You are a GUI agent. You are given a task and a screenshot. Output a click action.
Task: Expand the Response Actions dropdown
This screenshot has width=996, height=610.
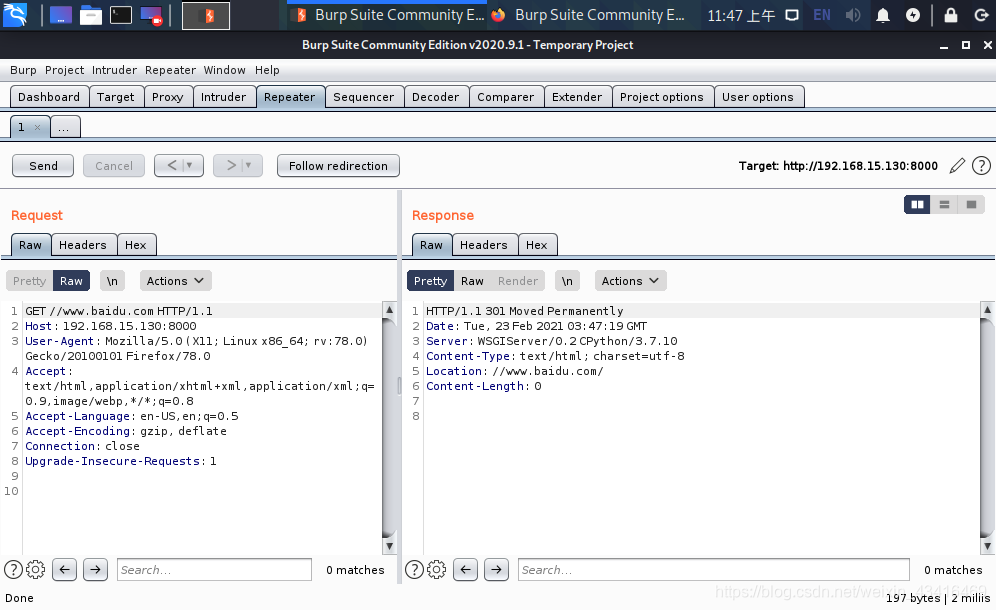tap(630, 281)
